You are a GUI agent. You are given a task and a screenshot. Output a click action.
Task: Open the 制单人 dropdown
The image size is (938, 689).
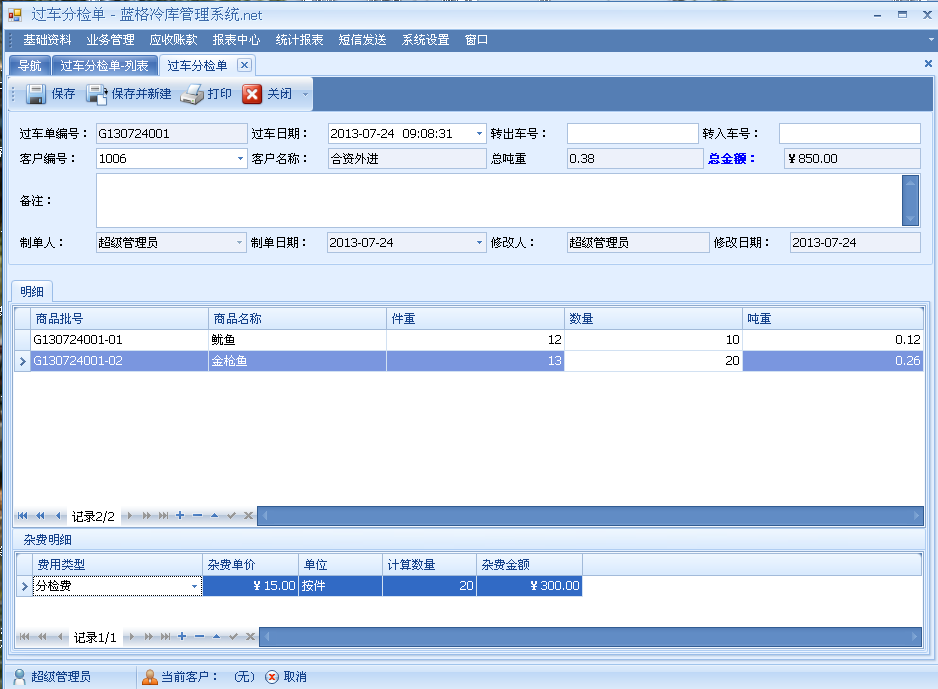pos(239,242)
